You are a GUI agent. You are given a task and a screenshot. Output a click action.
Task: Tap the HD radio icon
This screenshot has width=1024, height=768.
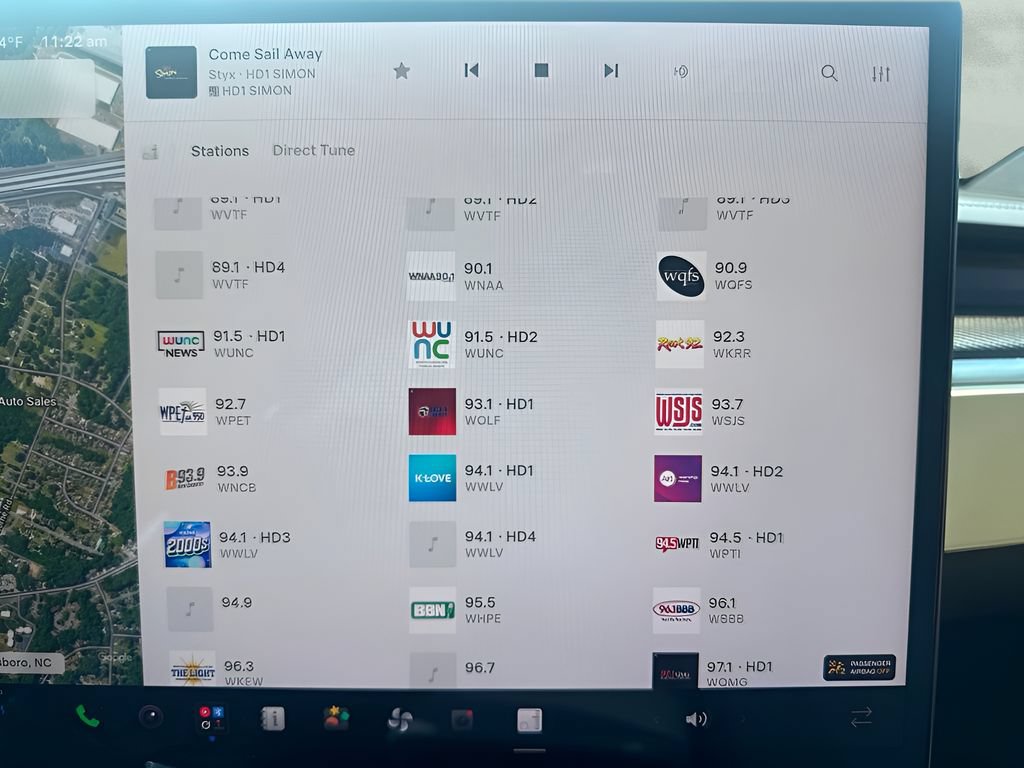pyautogui.click(x=680, y=71)
